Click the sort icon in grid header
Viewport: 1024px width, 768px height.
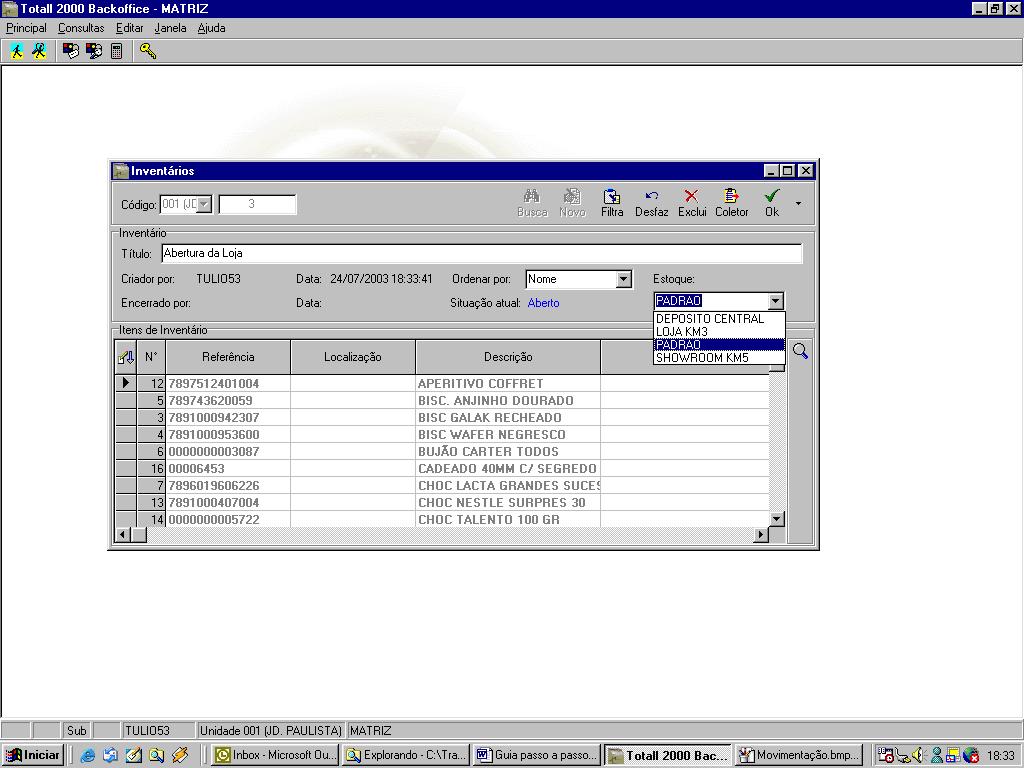coord(126,357)
